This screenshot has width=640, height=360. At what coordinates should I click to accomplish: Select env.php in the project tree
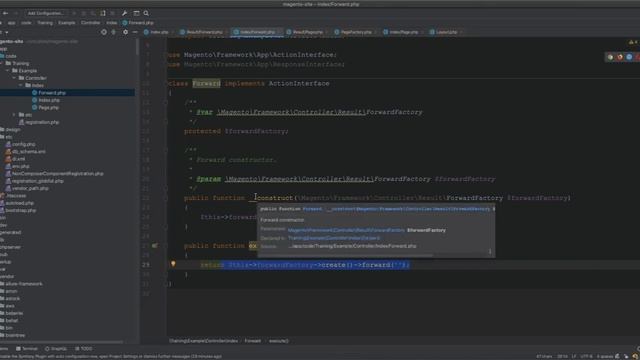click(x=21, y=166)
